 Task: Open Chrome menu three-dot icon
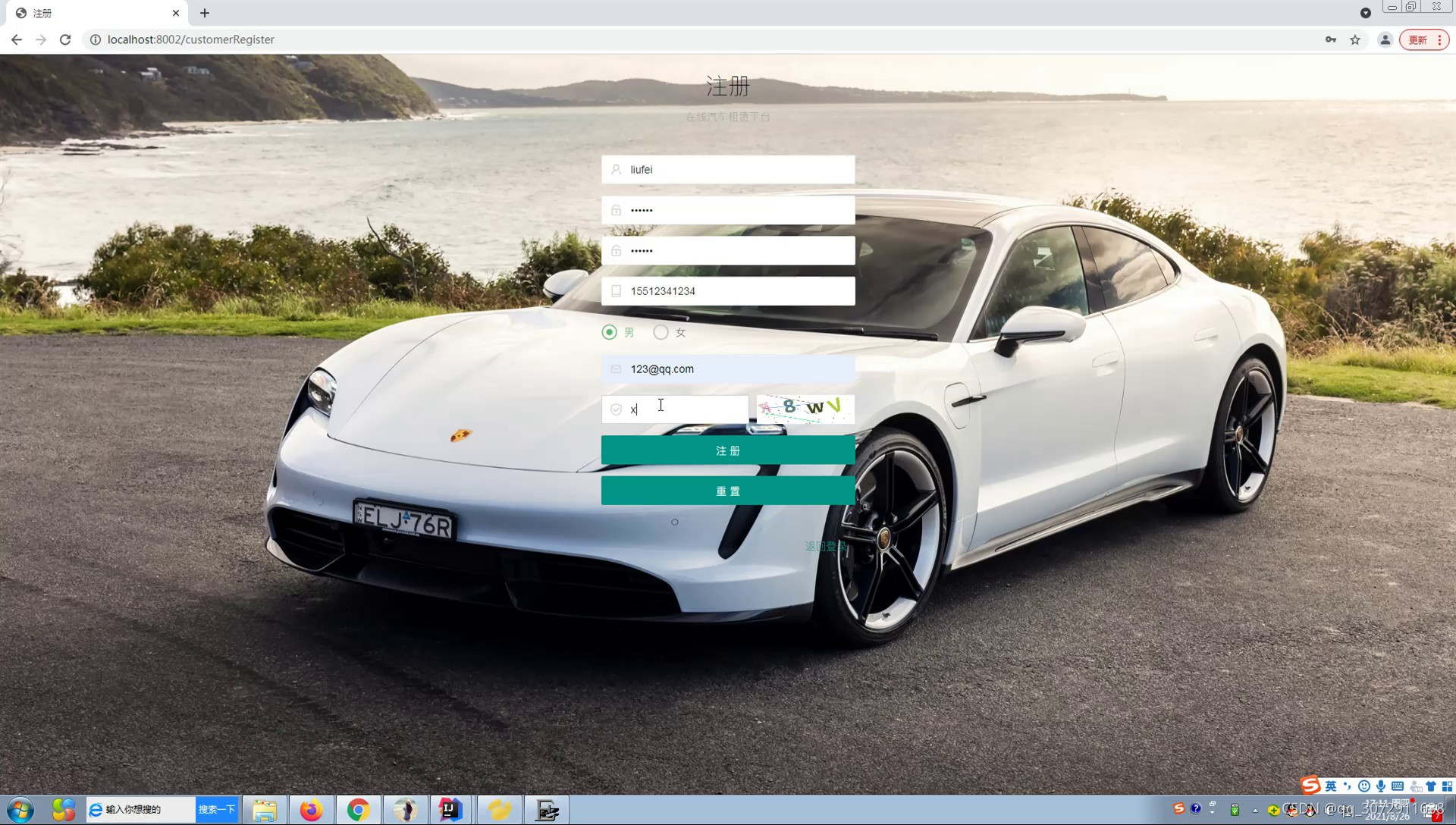(1439, 39)
